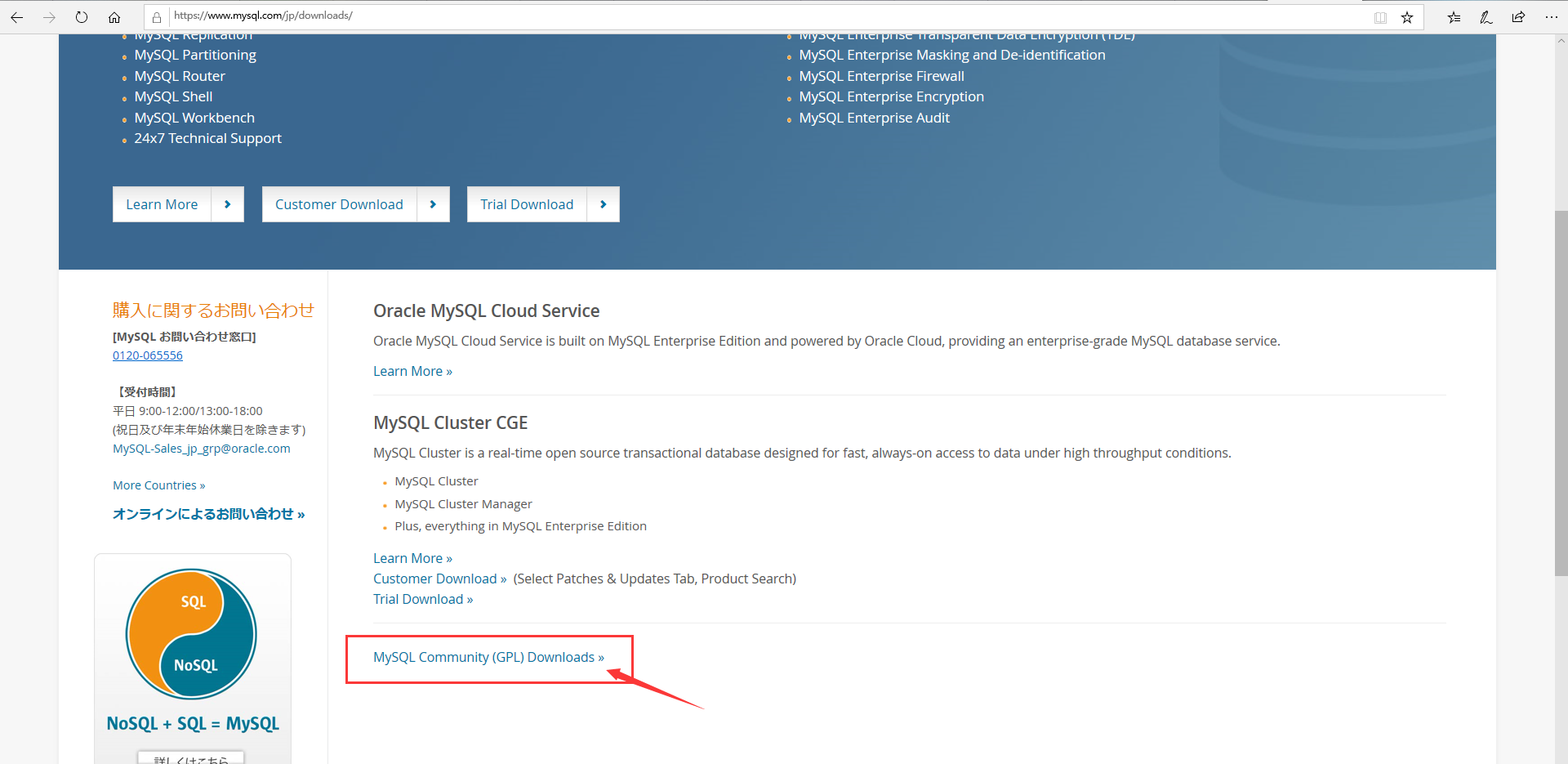Image resolution: width=1568 pixels, height=764 pixels.
Task: Click the MySQL Cluster Manager bullet item
Action: [x=464, y=504]
